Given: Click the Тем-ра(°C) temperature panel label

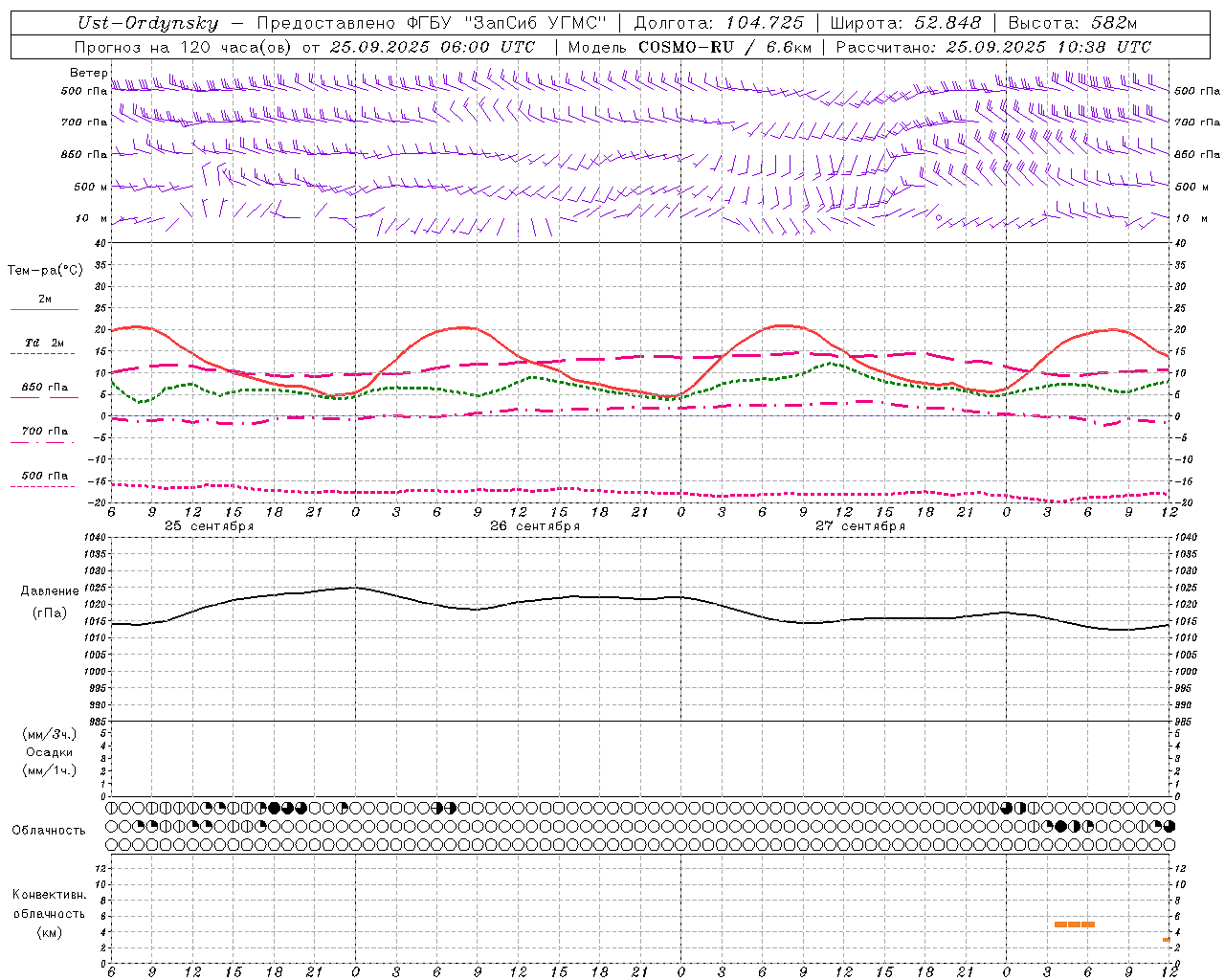Looking at the screenshot, I should 45,271.
